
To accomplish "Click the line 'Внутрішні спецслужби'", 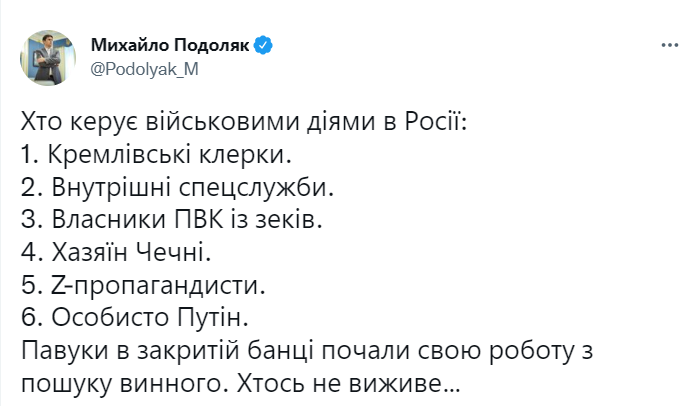I will click(x=177, y=187).
